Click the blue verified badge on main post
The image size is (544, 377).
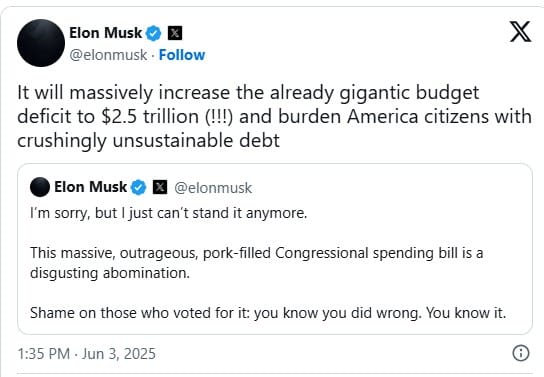click(x=153, y=34)
